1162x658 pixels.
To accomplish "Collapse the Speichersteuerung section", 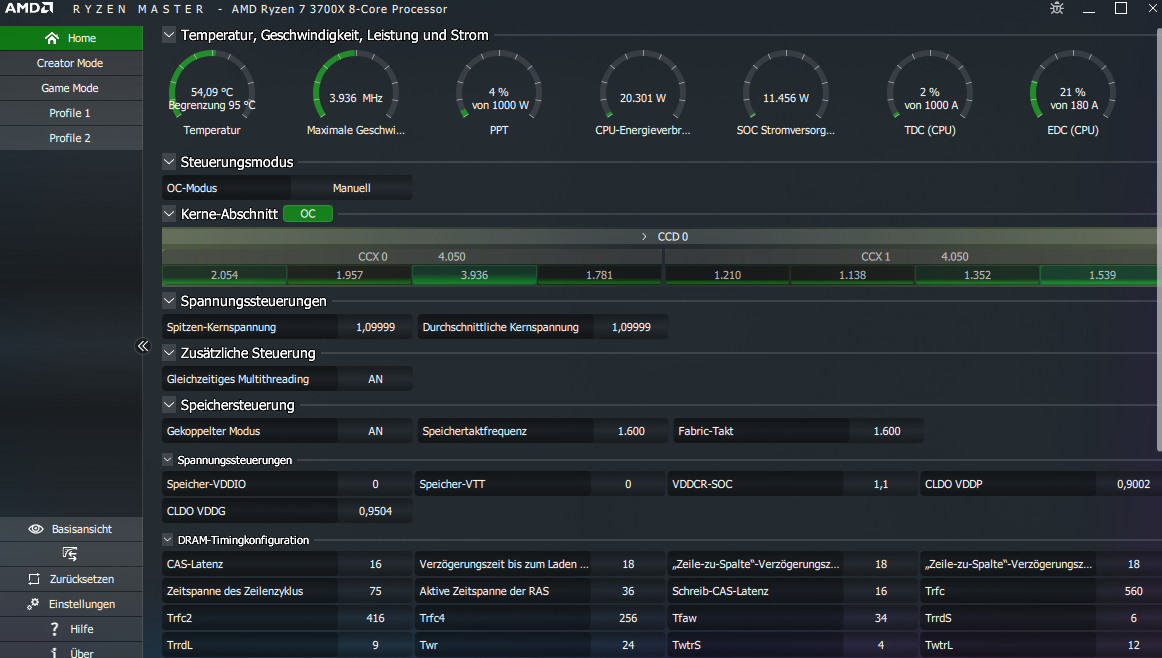I will tap(169, 405).
